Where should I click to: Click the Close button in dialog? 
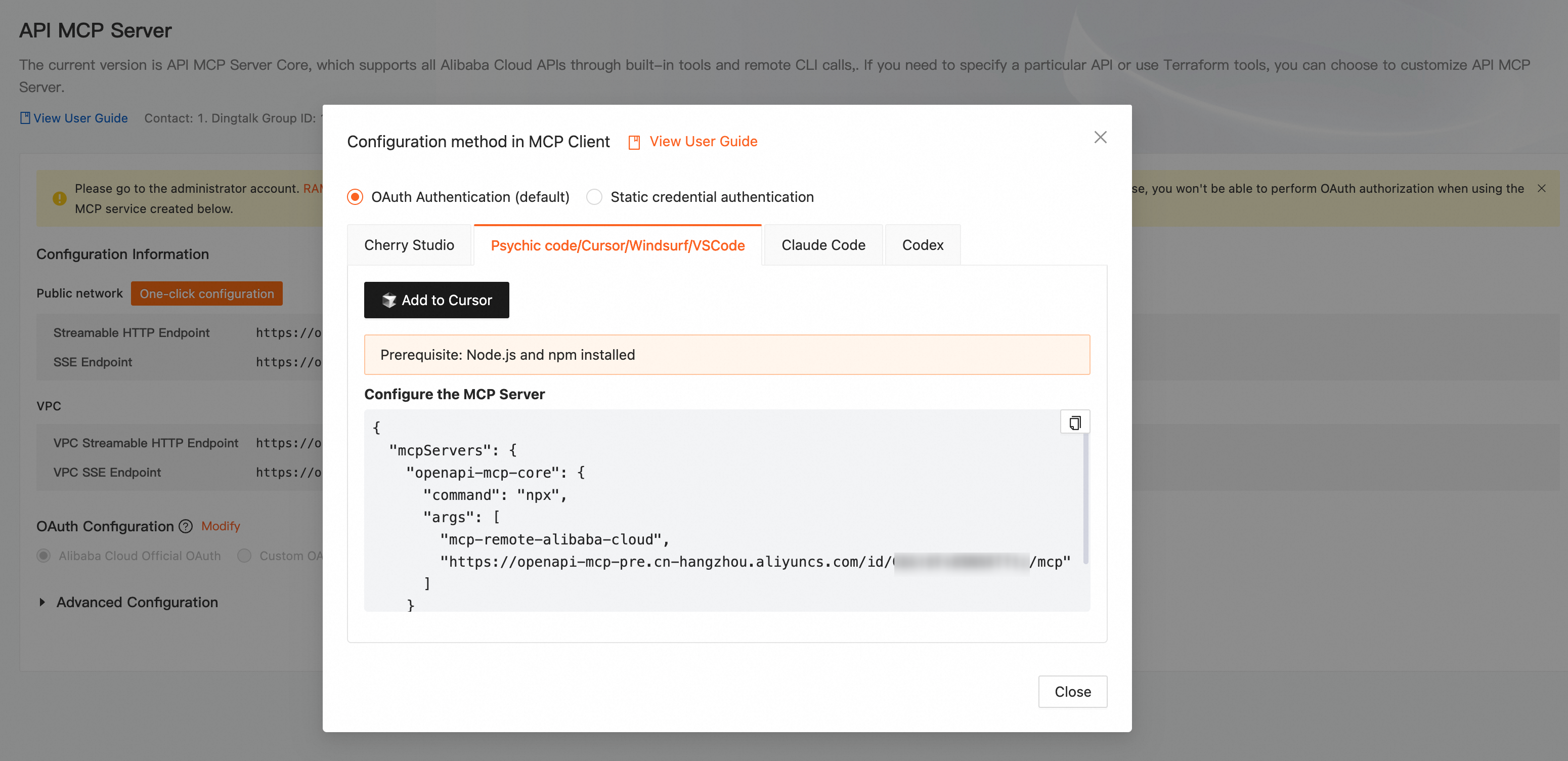click(x=1072, y=692)
